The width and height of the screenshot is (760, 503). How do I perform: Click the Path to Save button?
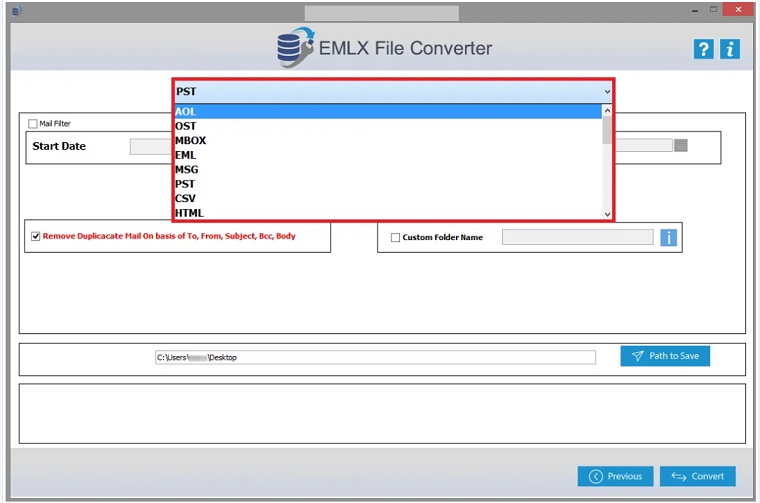click(x=665, y=356)
